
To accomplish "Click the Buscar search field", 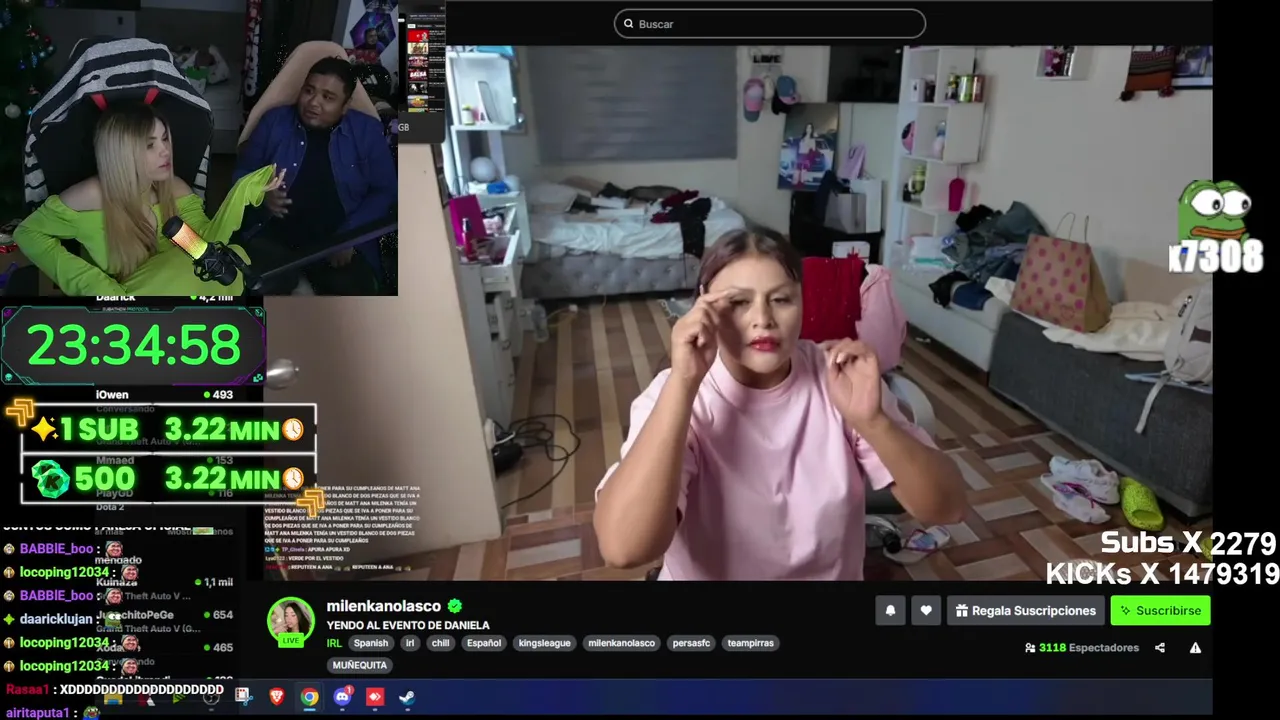I will (x=769, y=24).
